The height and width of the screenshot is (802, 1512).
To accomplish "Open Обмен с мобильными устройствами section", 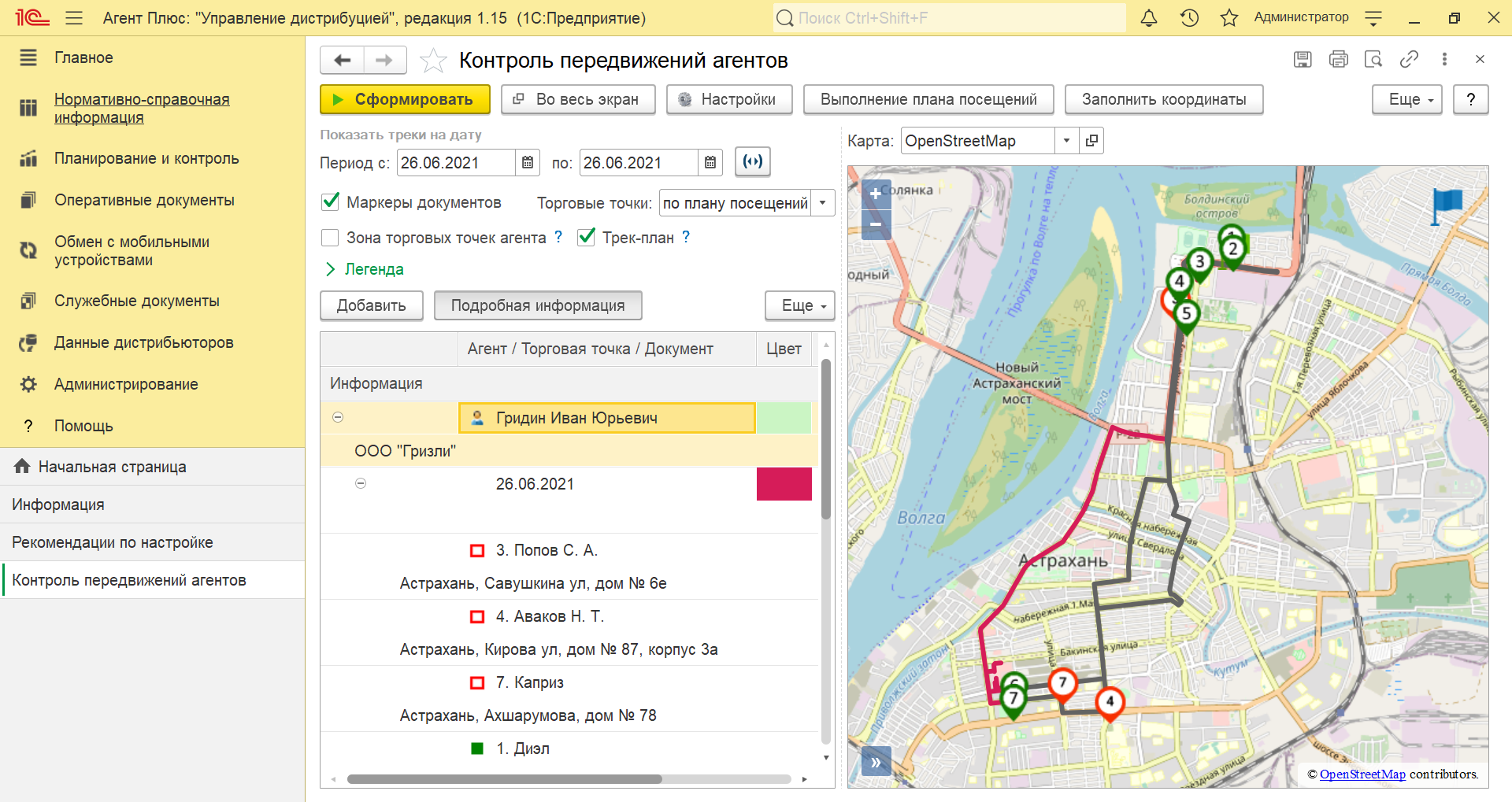I will coord(132,250).
